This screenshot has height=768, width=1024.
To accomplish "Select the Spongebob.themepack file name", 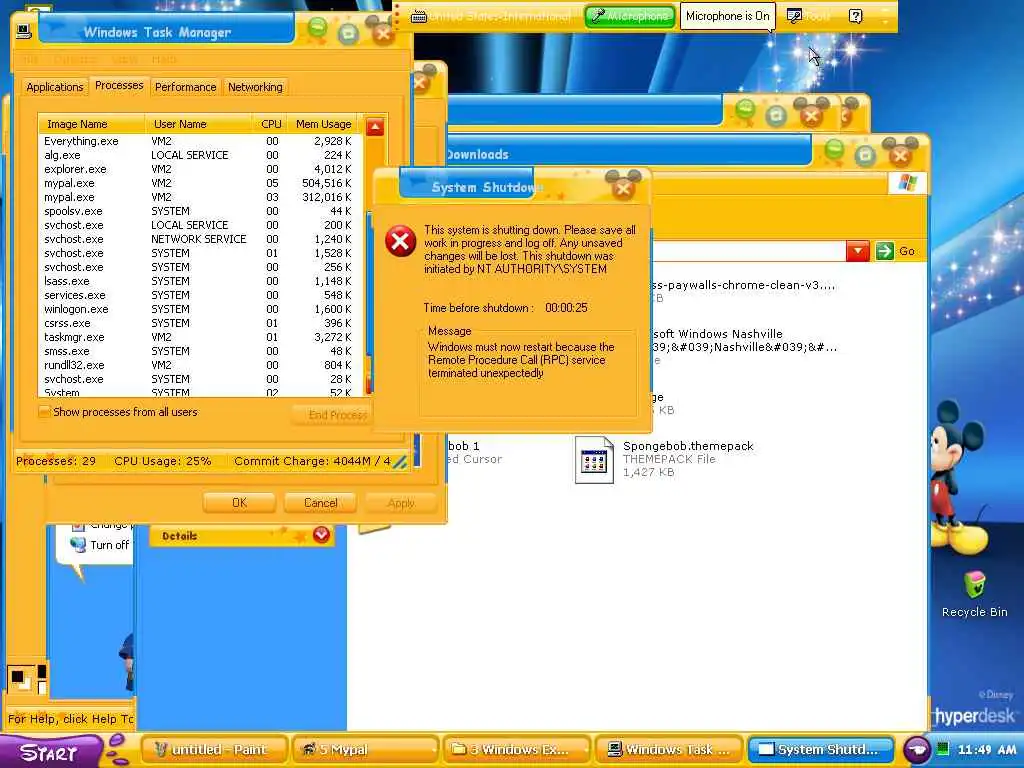I will click(x=688, y=446).
